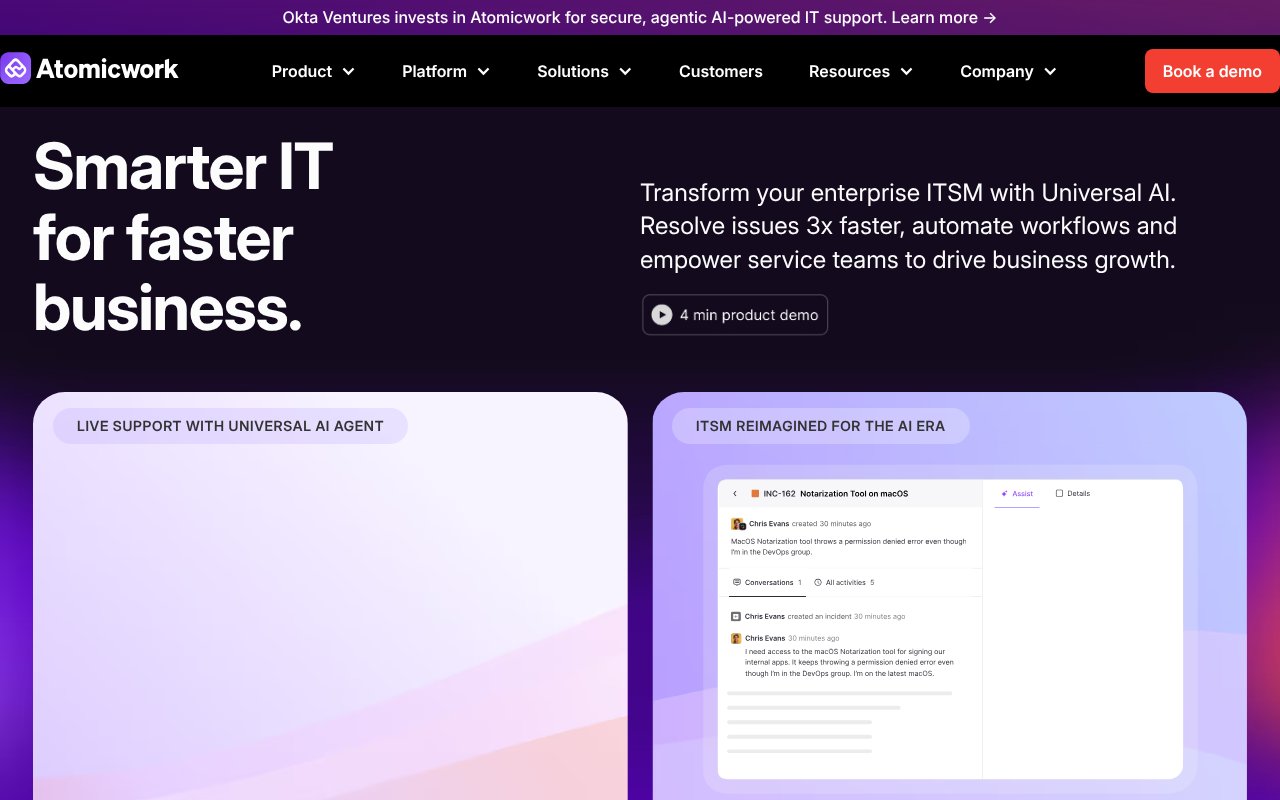Expand the Solutions dropdown
This screenshot has width=1280, height=800.
pyautogui.click(x=584, y=71)
